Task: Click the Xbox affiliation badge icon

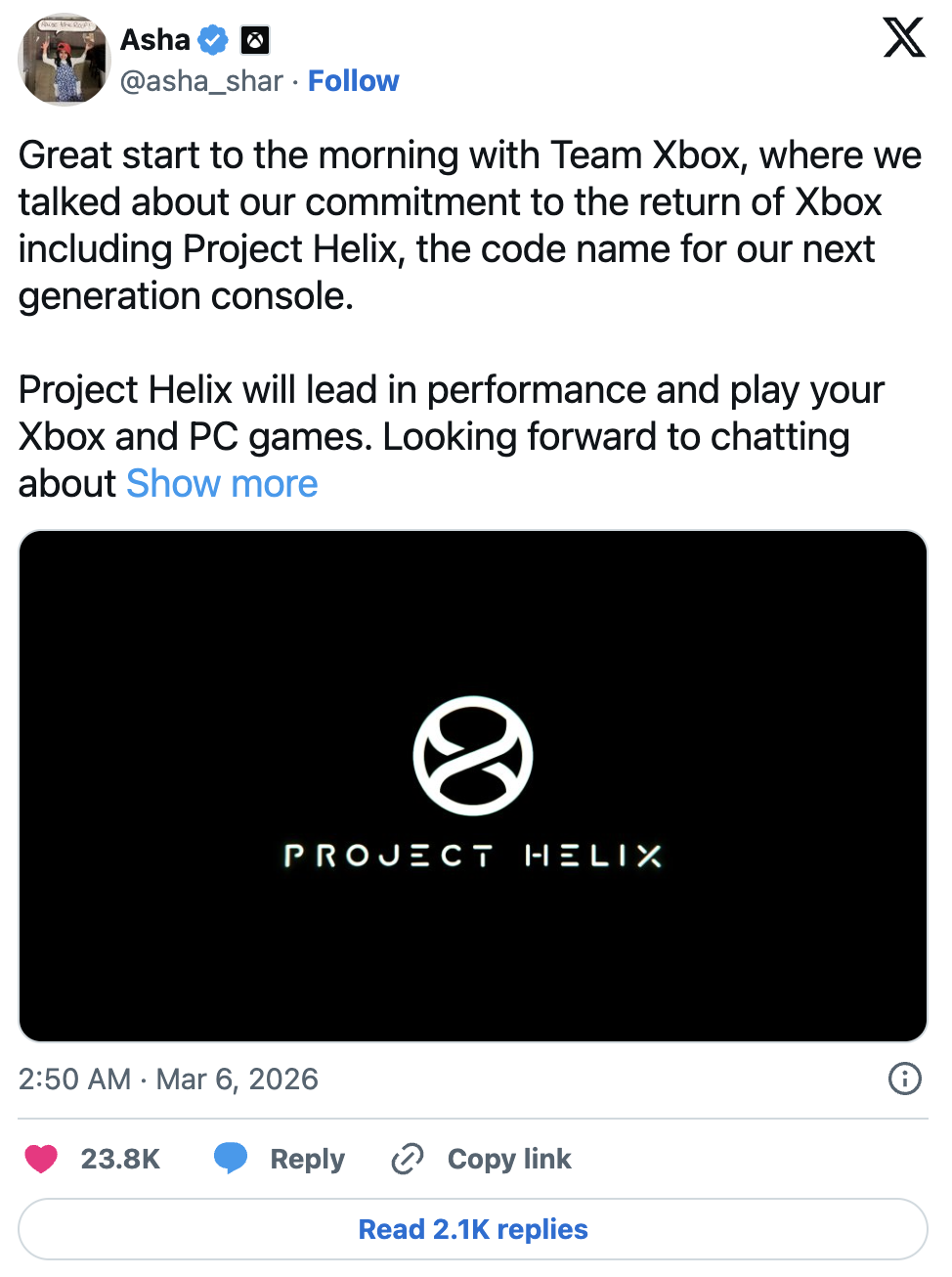Action: coord(255,40)
